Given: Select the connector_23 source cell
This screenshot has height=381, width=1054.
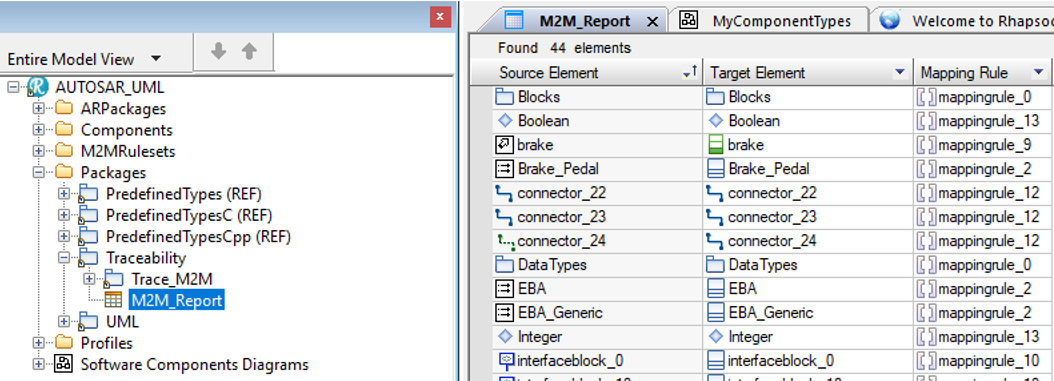Looking at the screenshot, I should tap(597, 216).
